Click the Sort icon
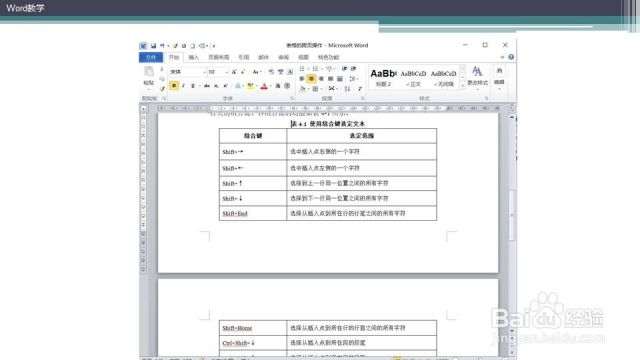640x360 pixels. pos(347,89)
